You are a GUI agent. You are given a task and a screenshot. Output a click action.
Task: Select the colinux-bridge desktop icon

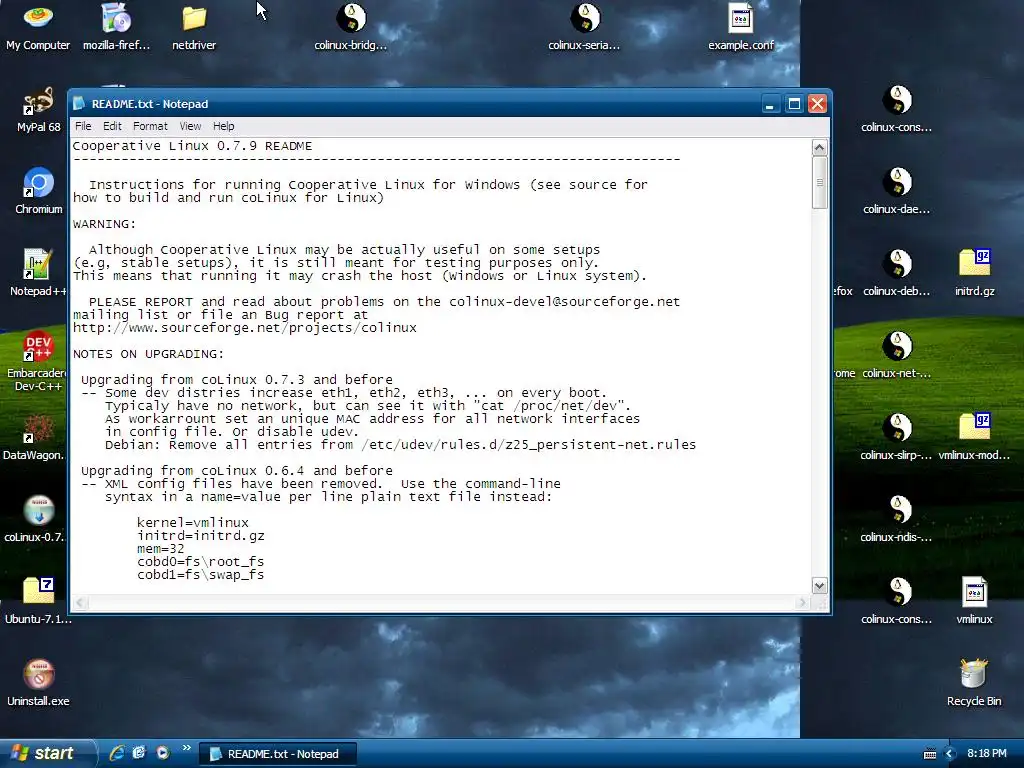pyautogui.click(x=351, y=27)
